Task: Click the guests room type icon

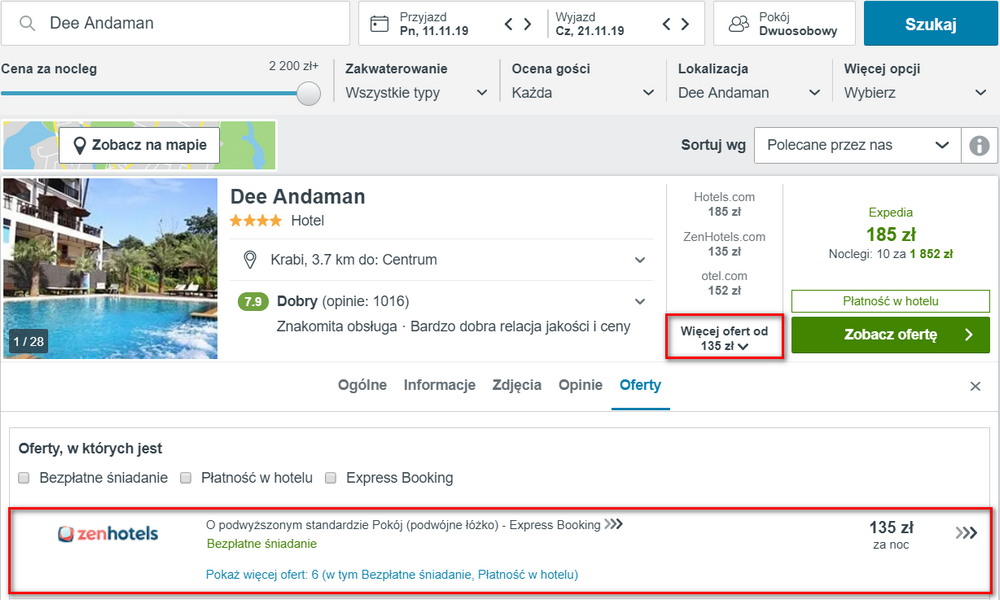Action: [x=739, y=24]
